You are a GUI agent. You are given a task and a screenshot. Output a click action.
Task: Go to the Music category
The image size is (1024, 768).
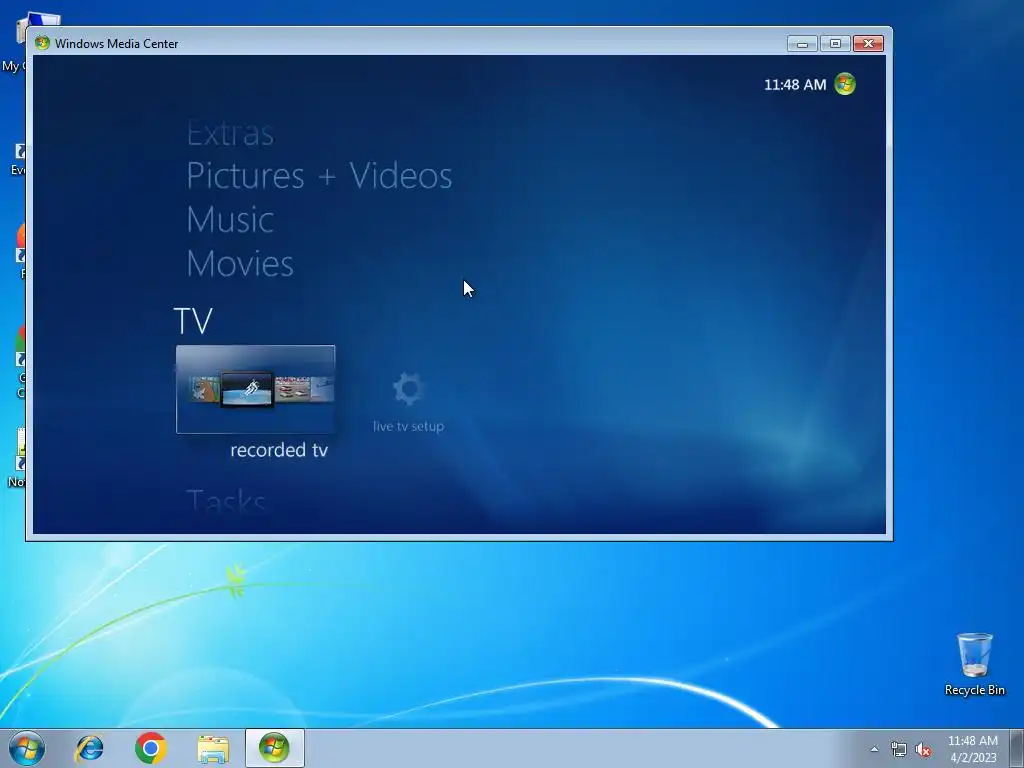click(x=230, y=219)
